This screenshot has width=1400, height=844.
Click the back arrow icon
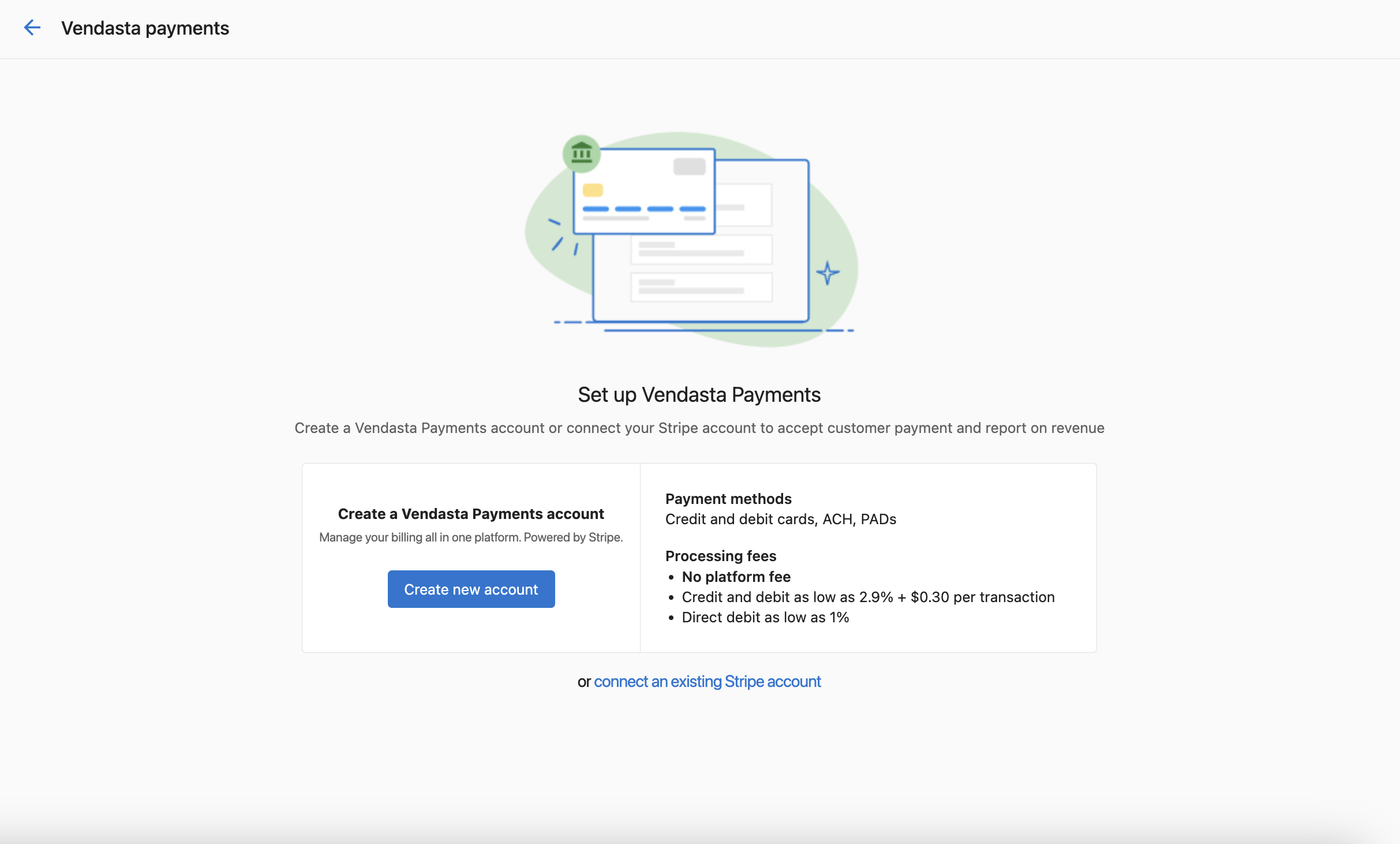(x=32, y=28)
